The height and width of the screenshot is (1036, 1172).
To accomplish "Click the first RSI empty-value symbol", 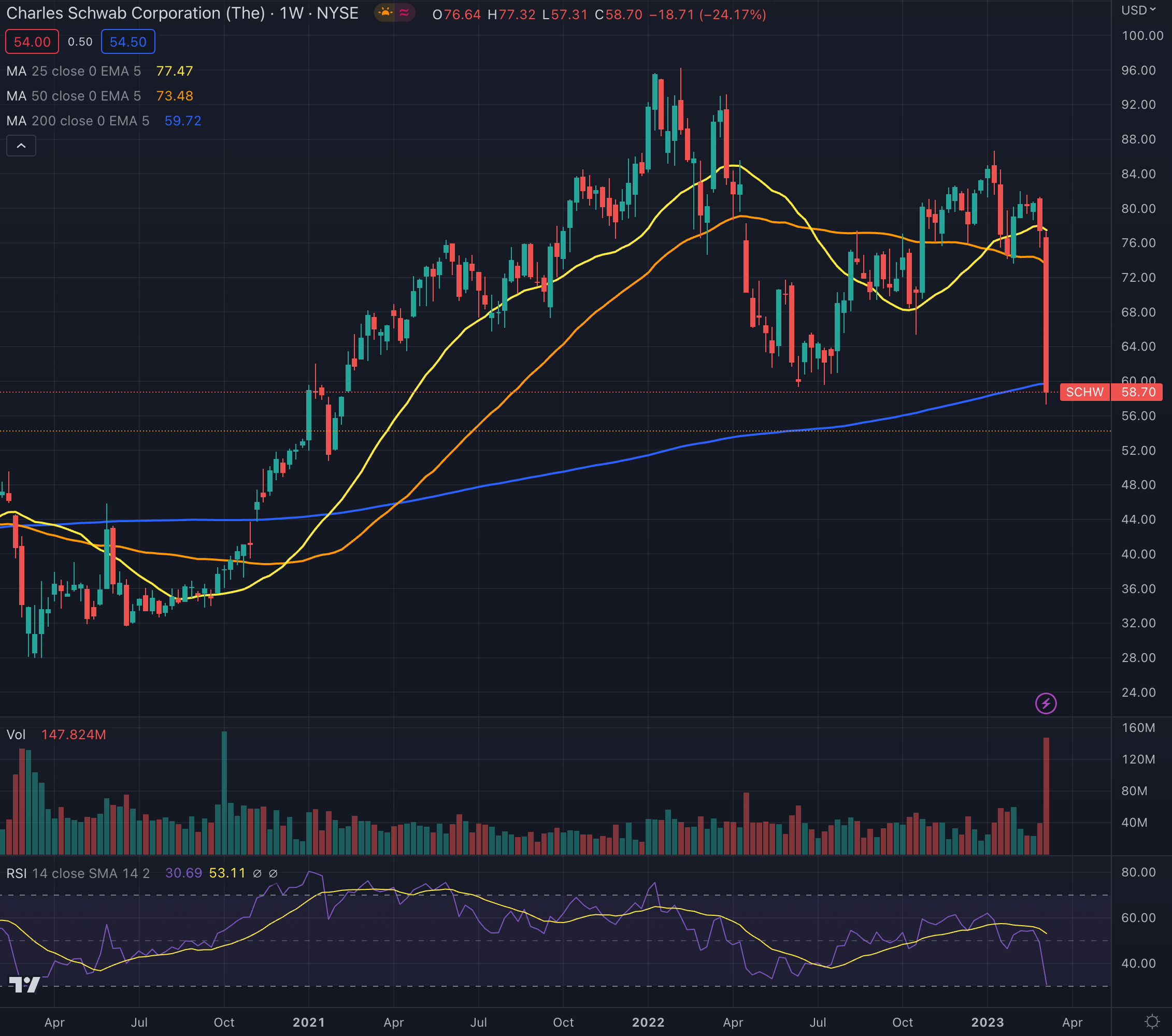I will (x=258, y=873).
